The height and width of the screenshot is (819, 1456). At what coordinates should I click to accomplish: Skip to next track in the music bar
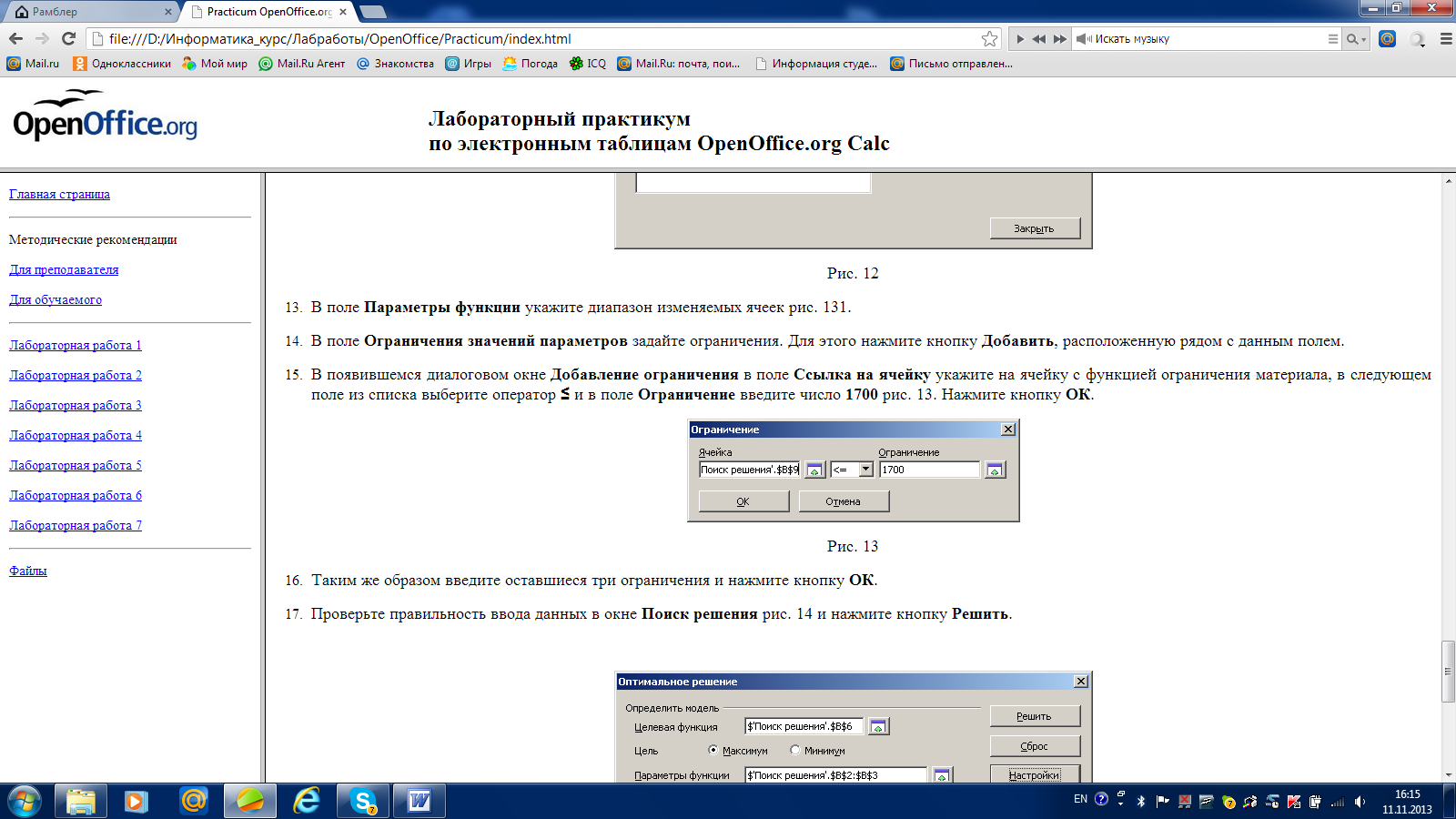(x=1060, y=39)
